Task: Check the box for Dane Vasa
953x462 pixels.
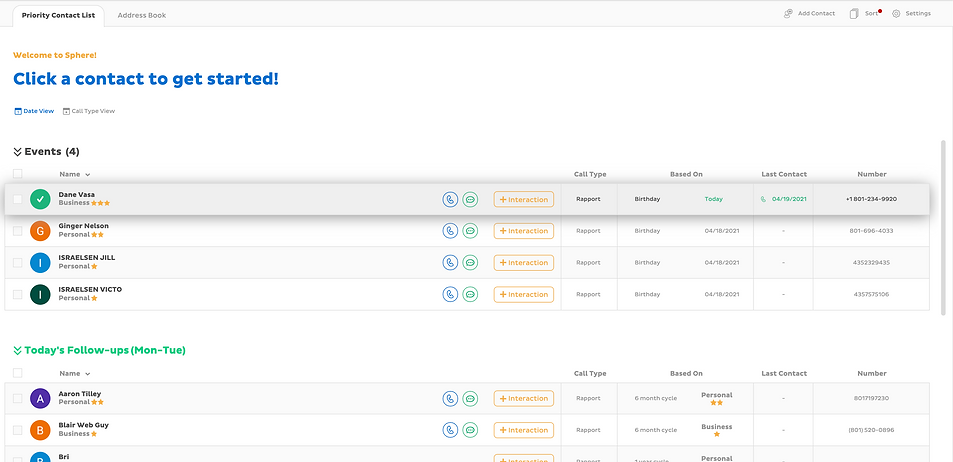Action: 18,199
